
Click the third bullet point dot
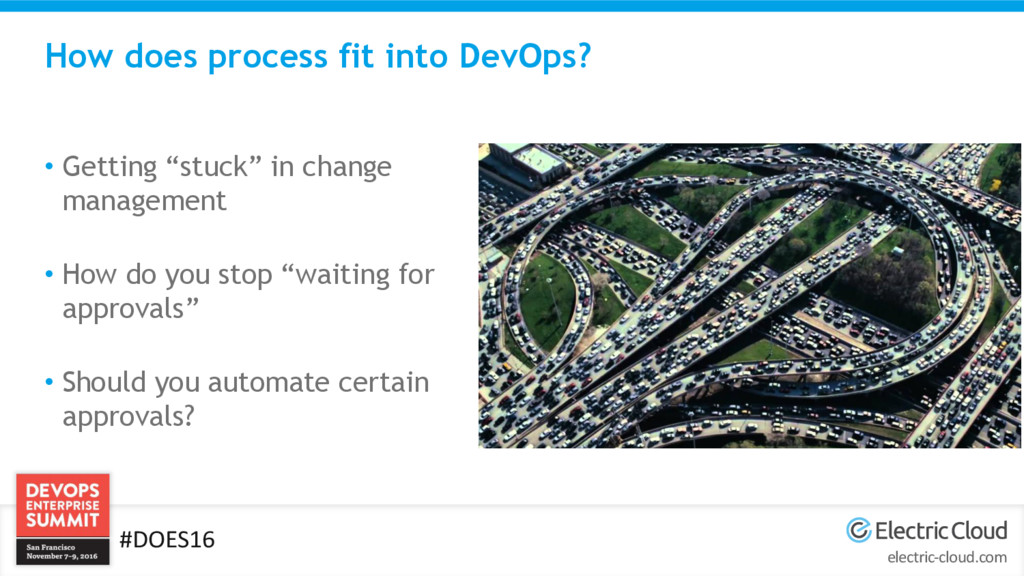coord(48,383)
